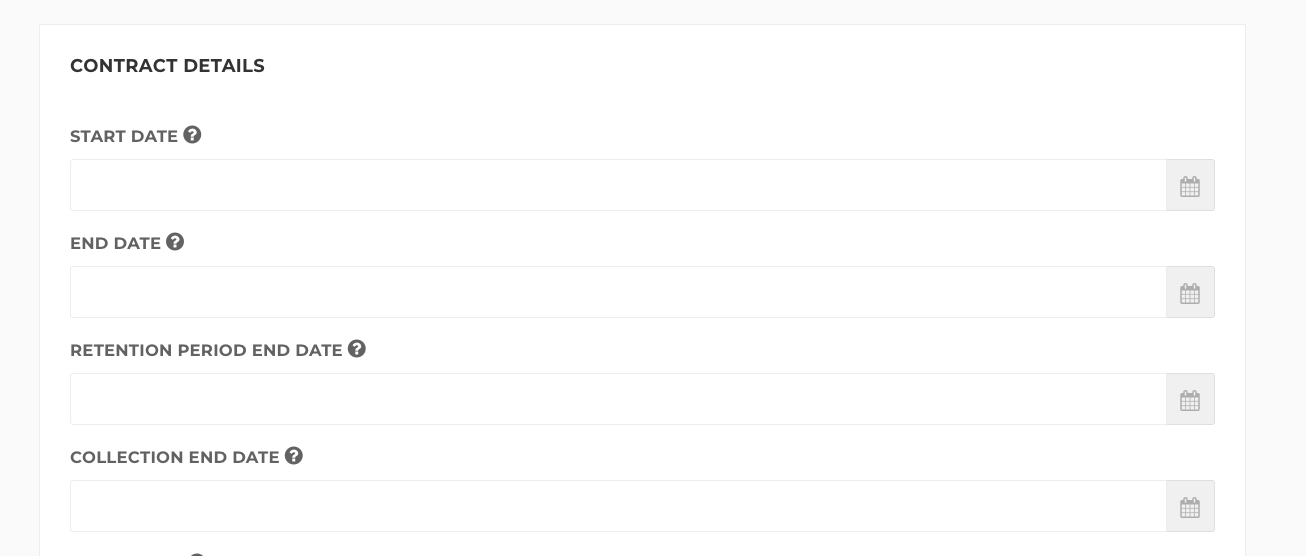The width and height of the screenshot is (1306, 556).
Task: Select the Retention Period End Date field
Action: click(618, 399)
